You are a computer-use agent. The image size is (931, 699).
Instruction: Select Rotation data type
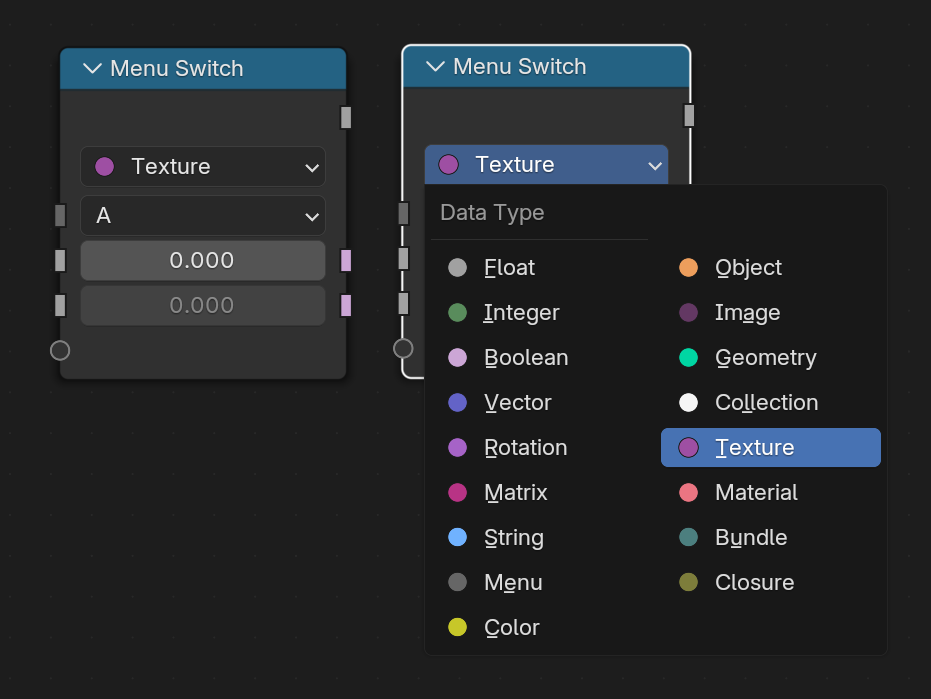pos(540,447)
